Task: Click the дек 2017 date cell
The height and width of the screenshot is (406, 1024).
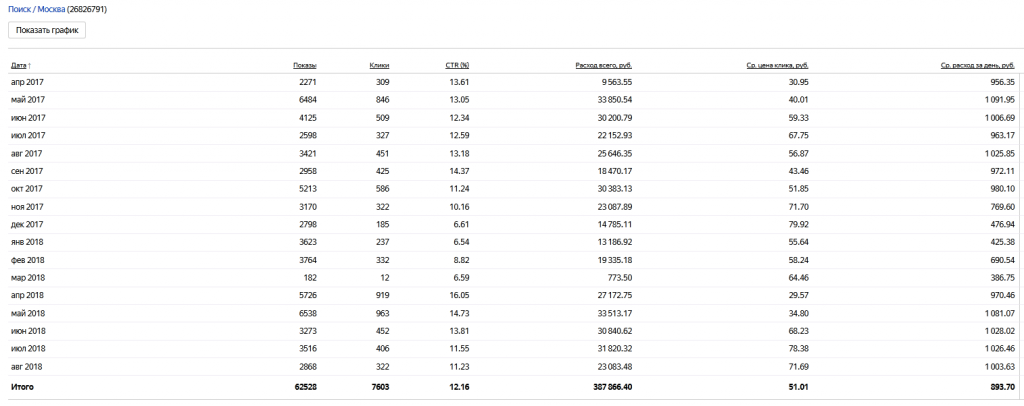Action: click(x=28, y=224)
